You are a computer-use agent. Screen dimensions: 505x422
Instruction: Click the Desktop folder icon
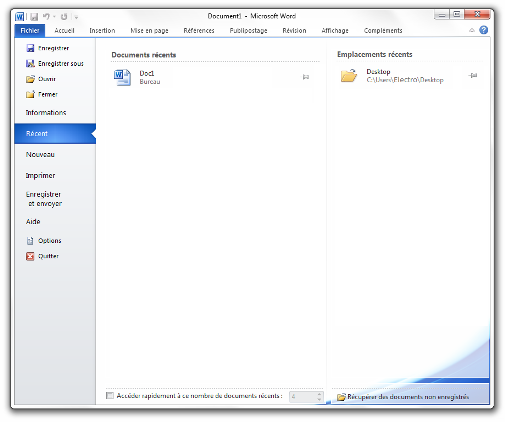pyautogui.click(x=349, y=76)
